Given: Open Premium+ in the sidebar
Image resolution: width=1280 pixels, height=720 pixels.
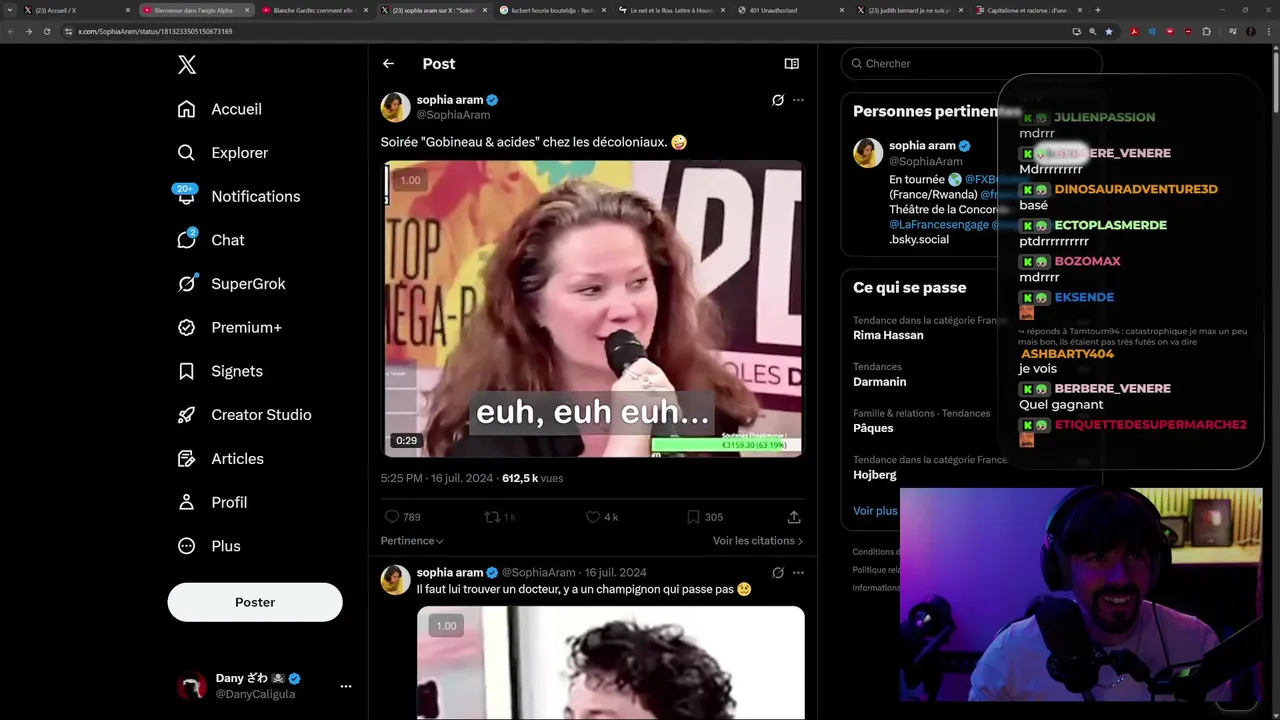Looking at the screenshot, I should (x=230, y=327).
